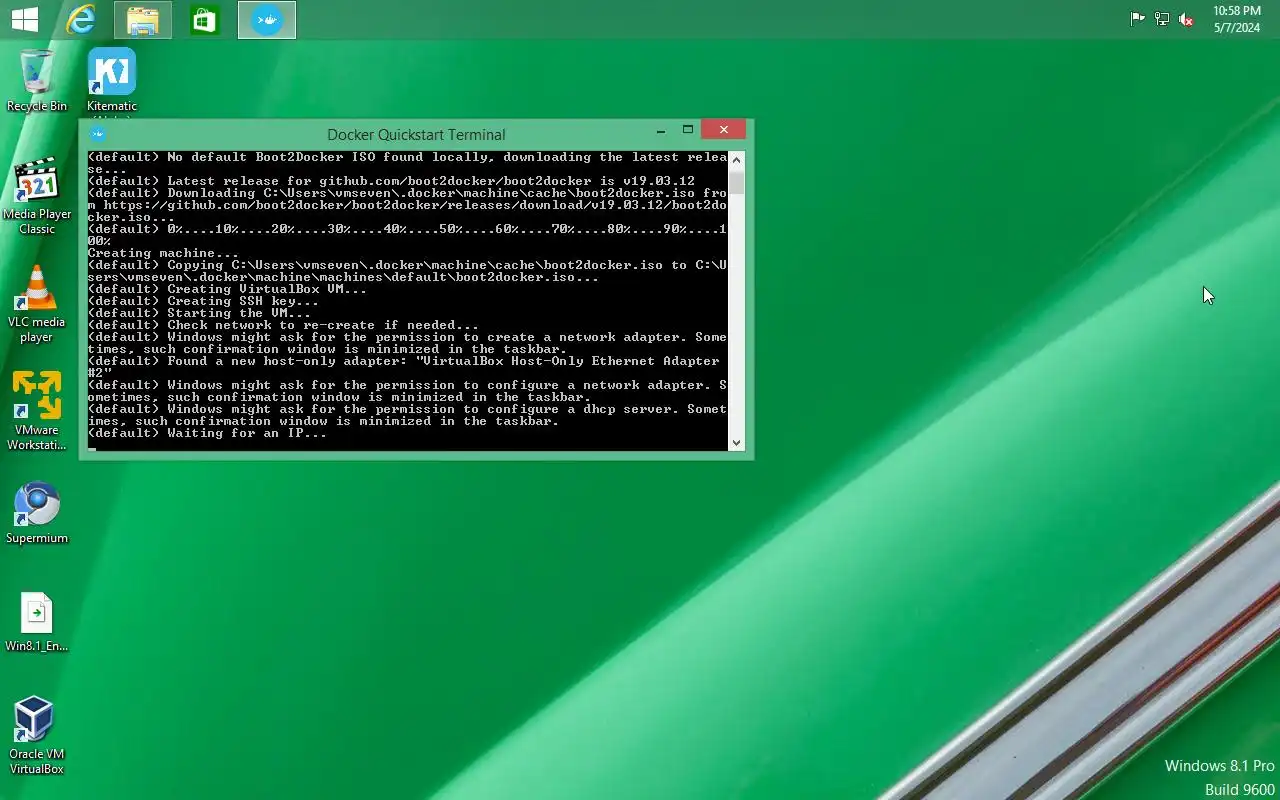Click the terminal scrollbar up arrow

[737, 160]
